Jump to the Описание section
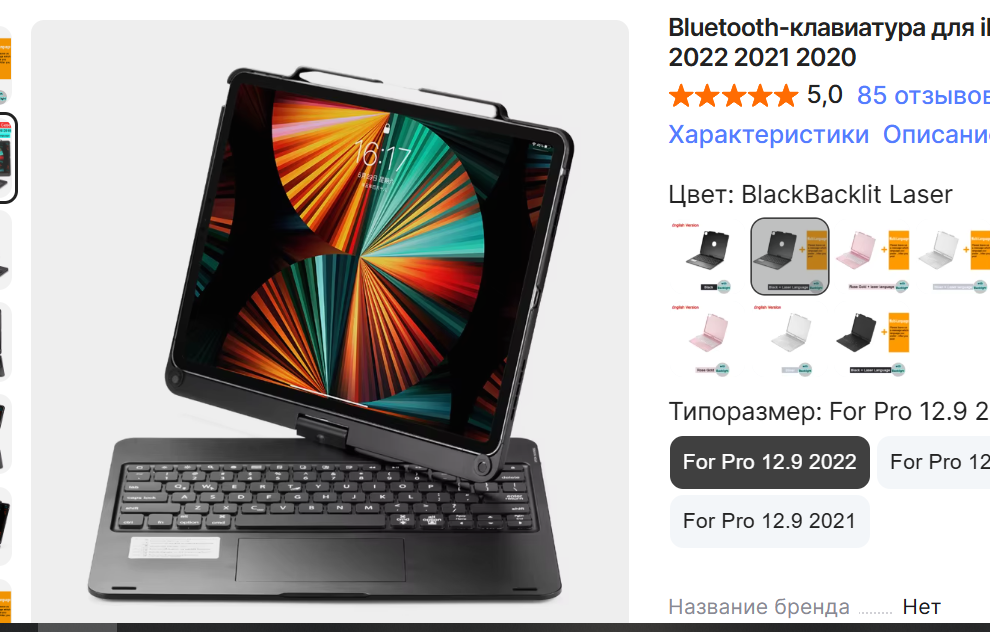The width and height of the screenshot is (990, 632). pos(936,134)
